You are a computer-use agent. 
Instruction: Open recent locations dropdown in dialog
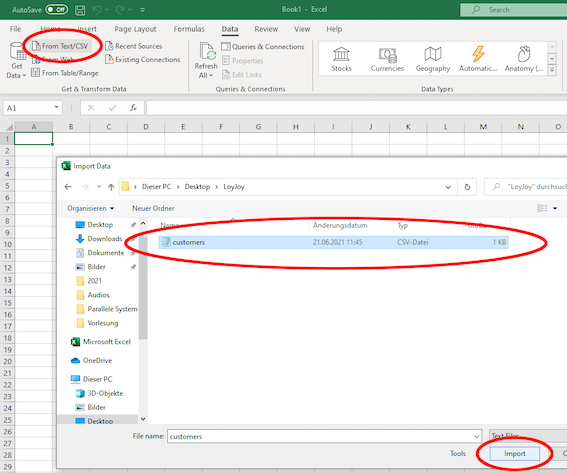click(x=99, y=187)
